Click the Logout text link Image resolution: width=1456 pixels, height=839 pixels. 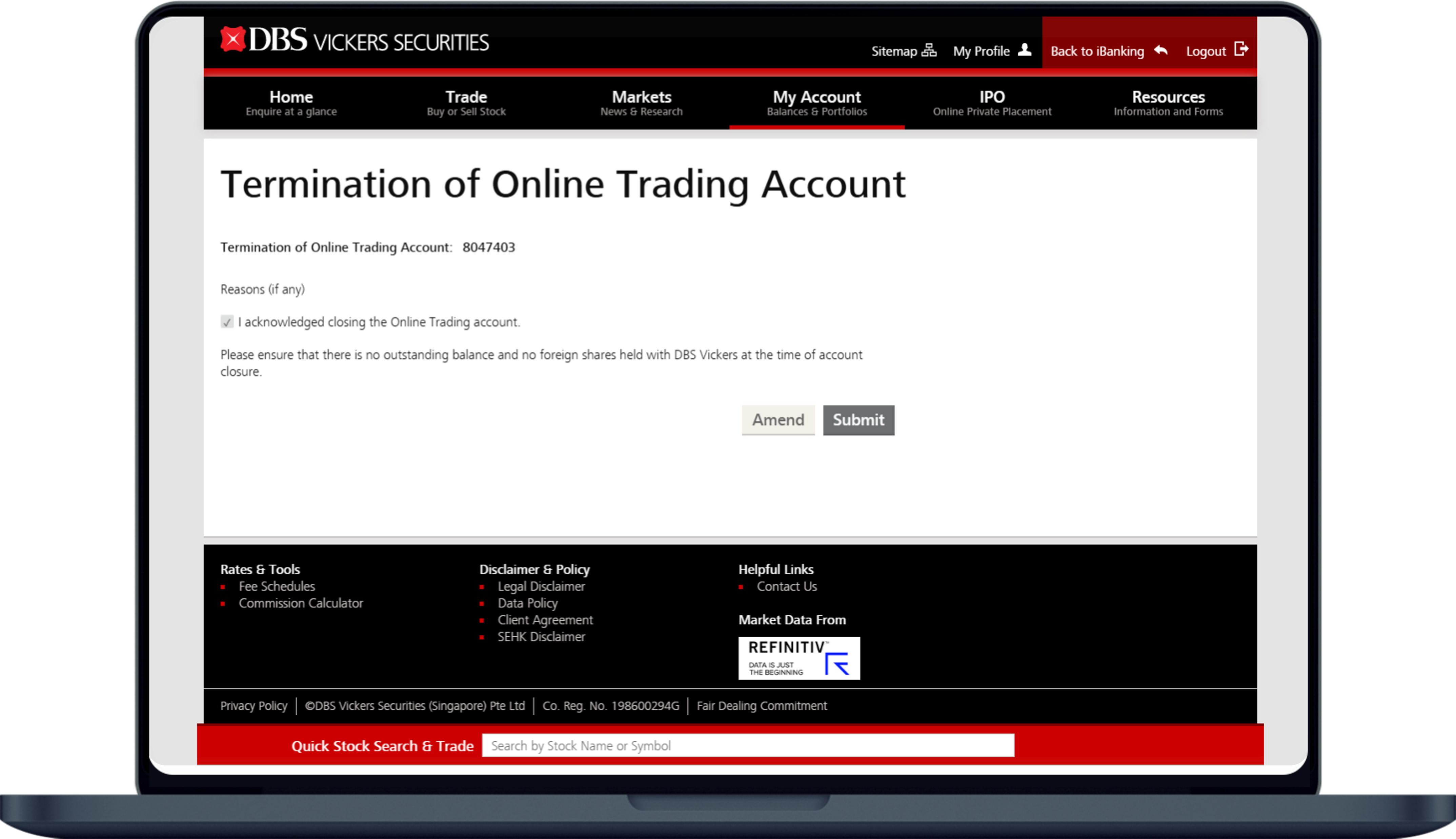1206,52
